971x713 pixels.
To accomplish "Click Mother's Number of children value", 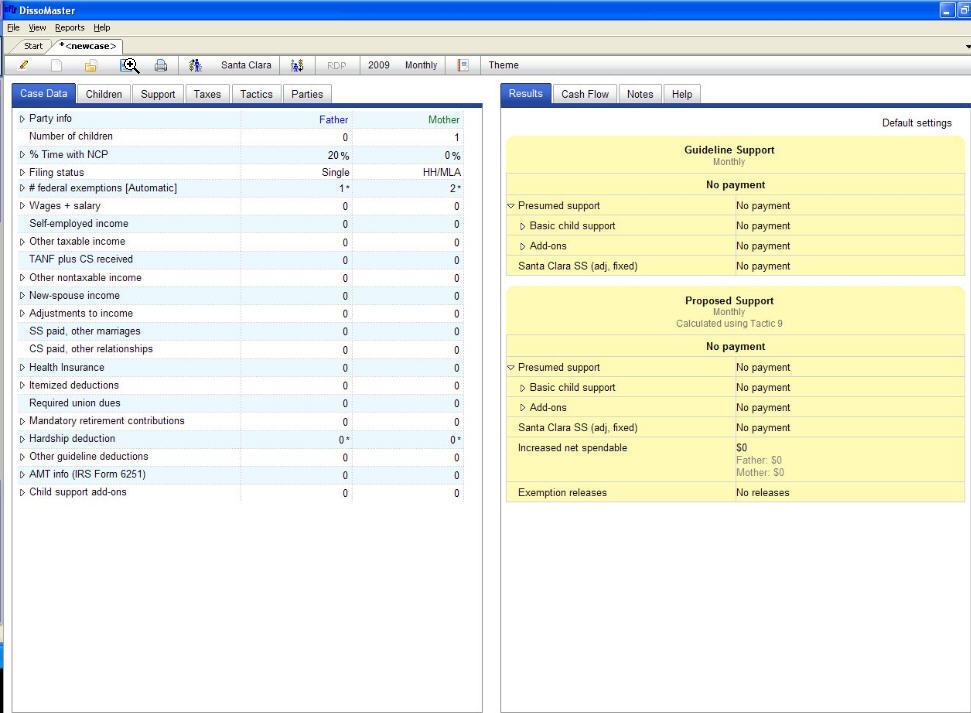I will pyautogui.click(x=456, y=137).
